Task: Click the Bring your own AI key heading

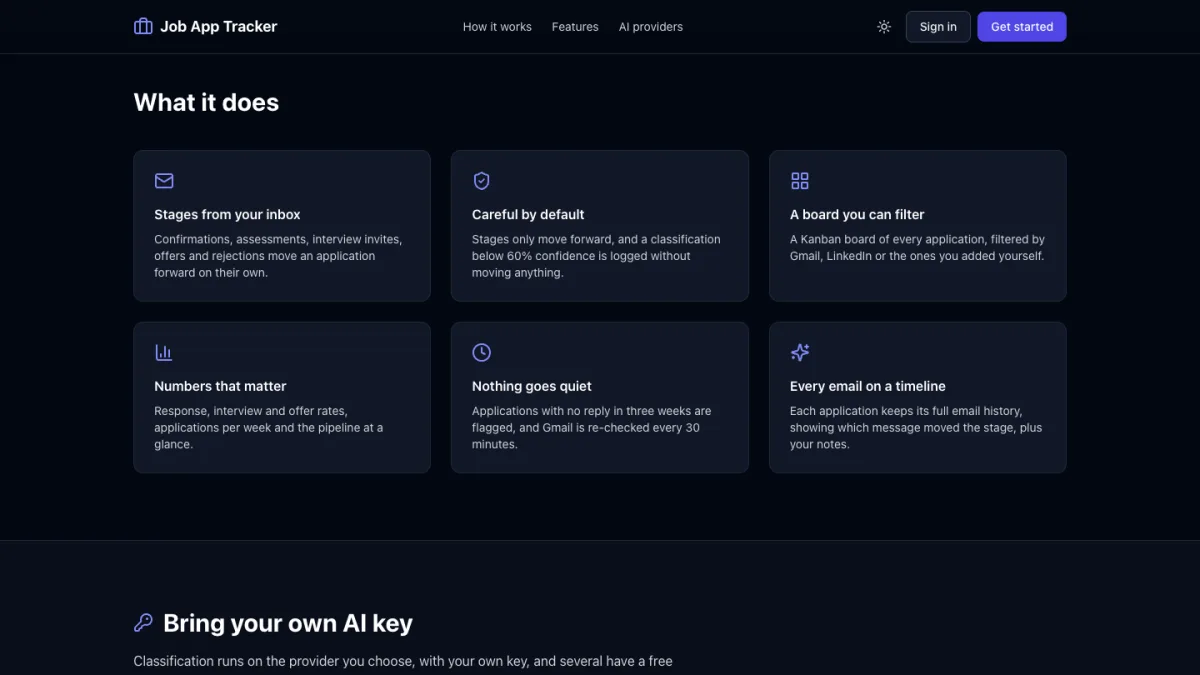Action: coord(288,623)
